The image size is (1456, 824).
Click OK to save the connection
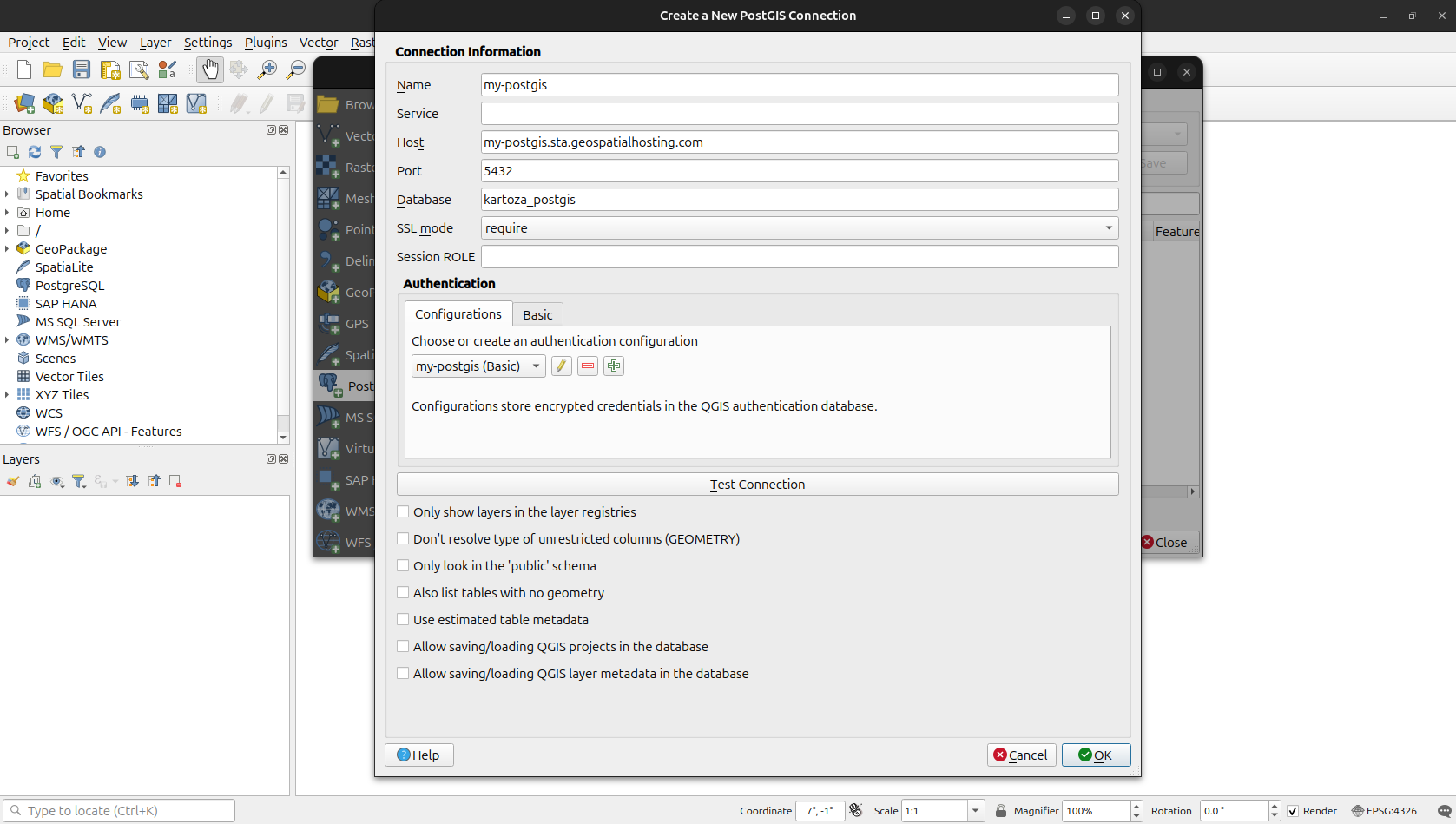coord(1096,755)
